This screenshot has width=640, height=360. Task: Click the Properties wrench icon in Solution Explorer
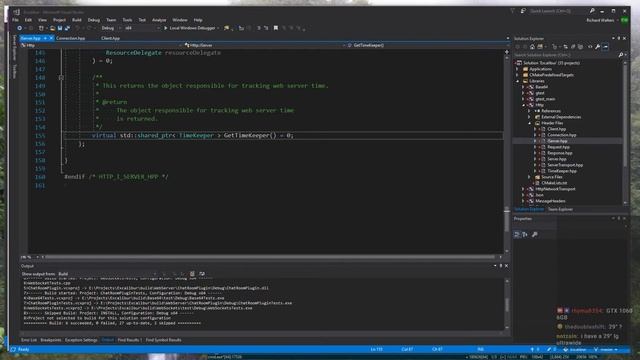click(598, 47)
